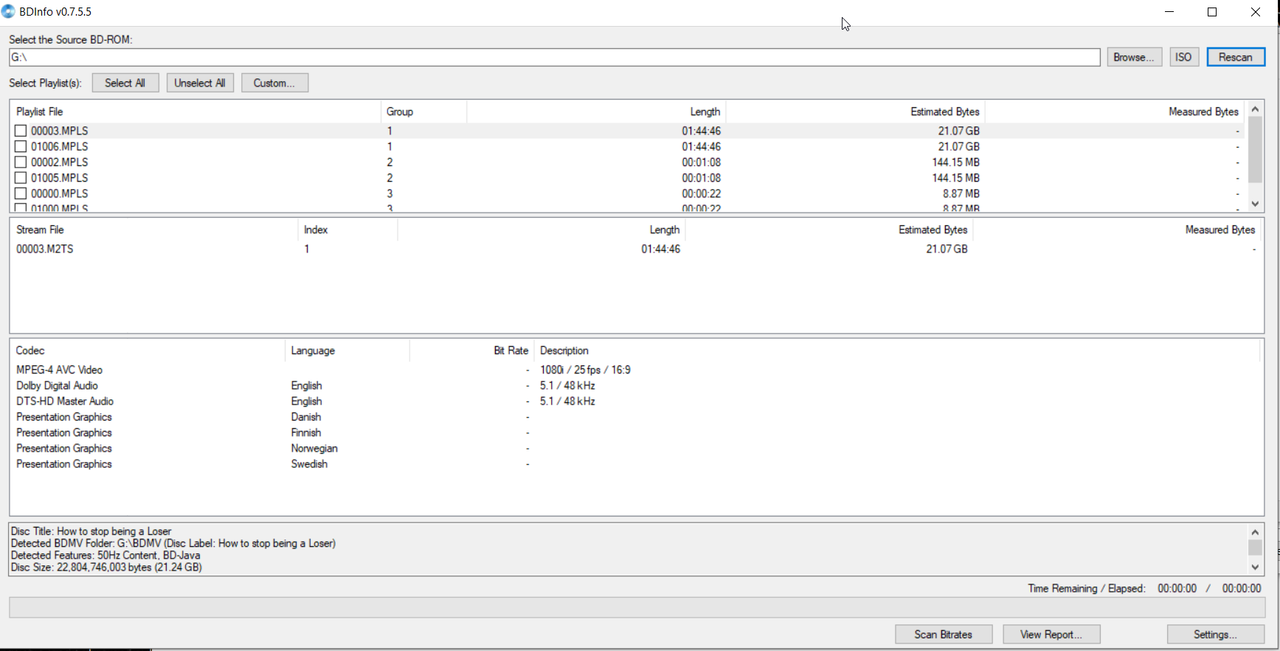
Task: Click the Unselect All button
Action: coord(200,83)
